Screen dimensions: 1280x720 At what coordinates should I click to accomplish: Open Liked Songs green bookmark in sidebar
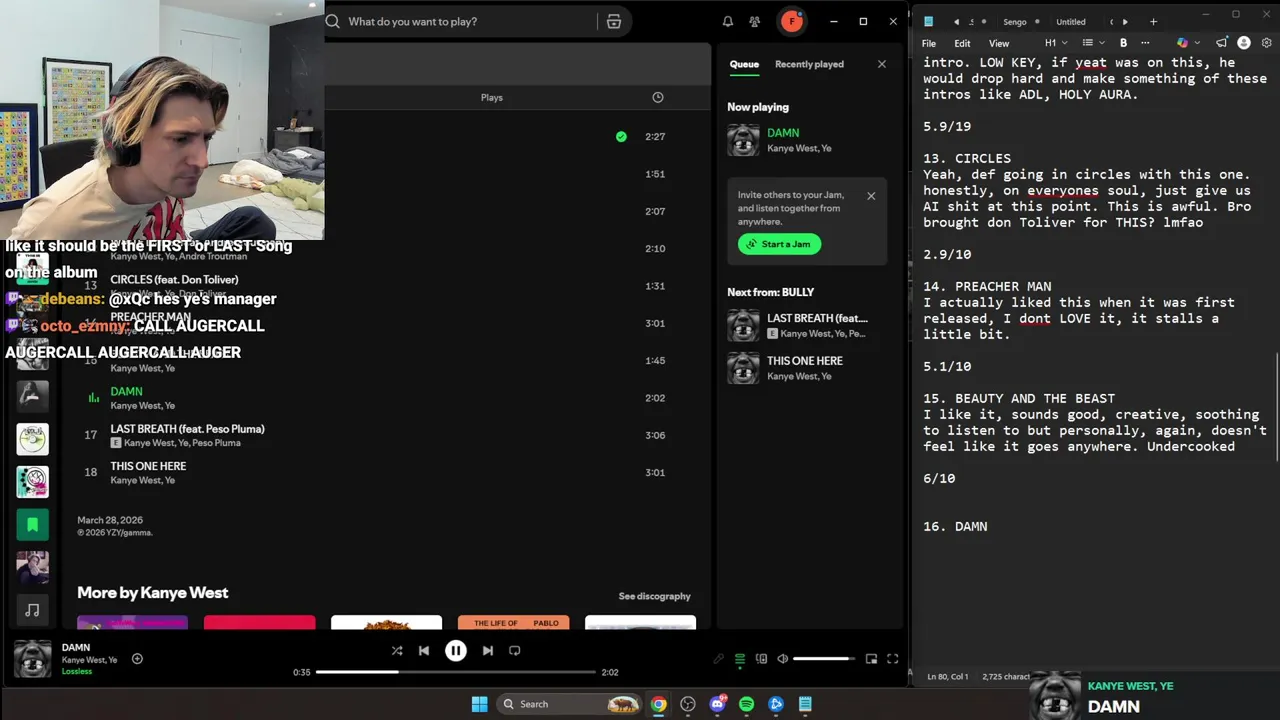32,524
